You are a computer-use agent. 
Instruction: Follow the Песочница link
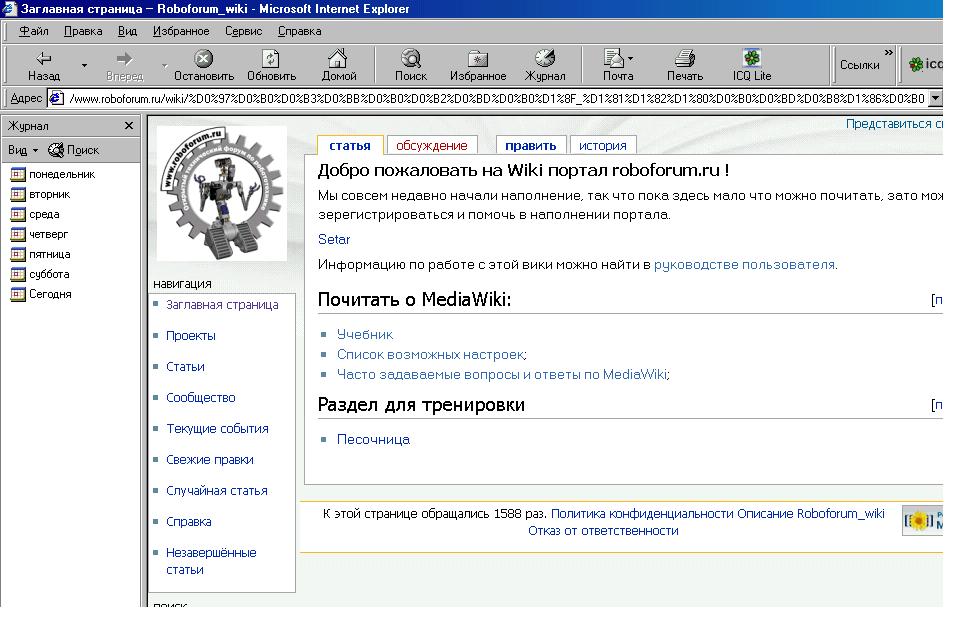point(373,439)
